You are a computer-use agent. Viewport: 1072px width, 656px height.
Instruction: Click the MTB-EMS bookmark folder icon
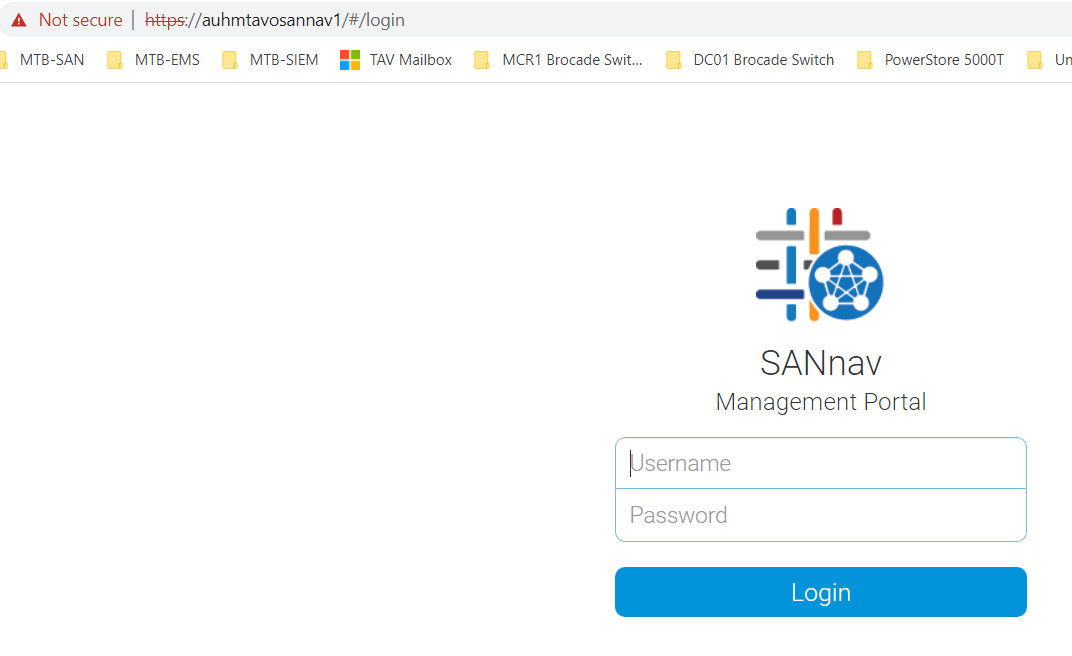click(x=113, y=60)
